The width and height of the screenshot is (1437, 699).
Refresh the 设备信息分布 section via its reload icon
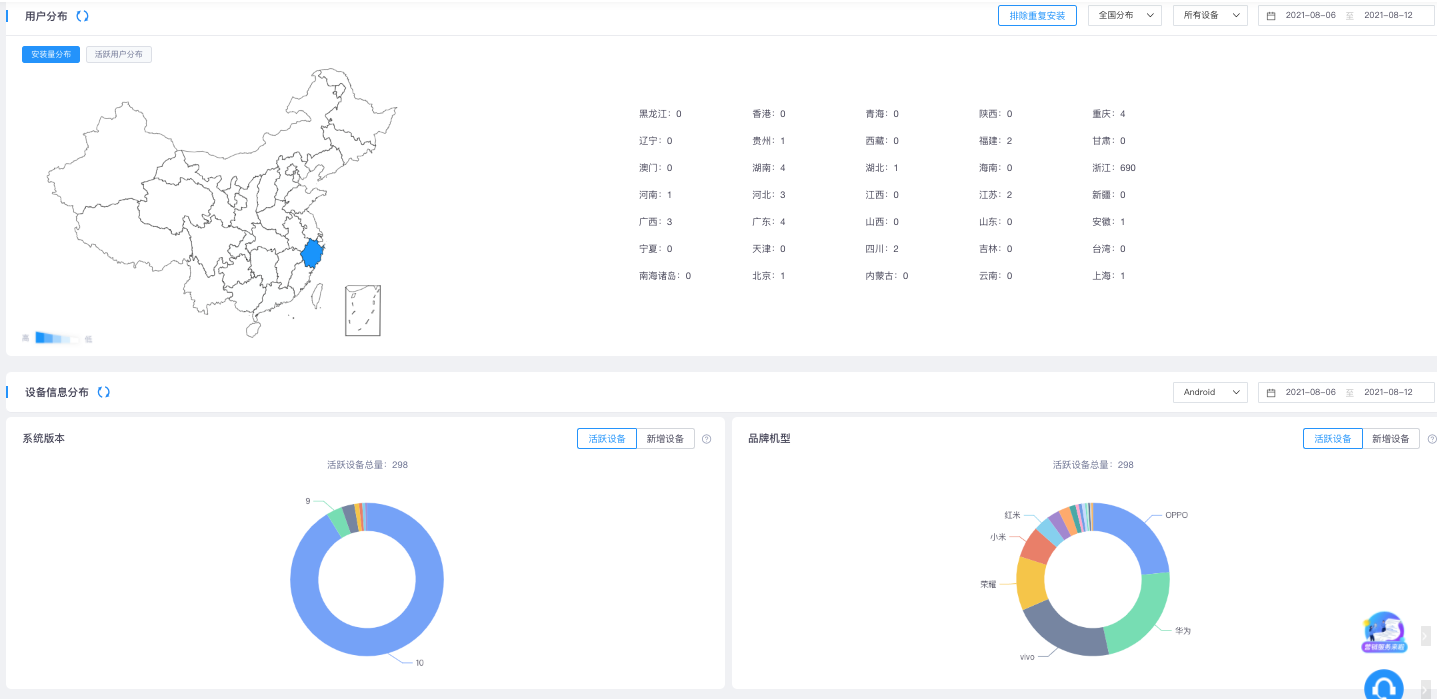pos(104,392)
